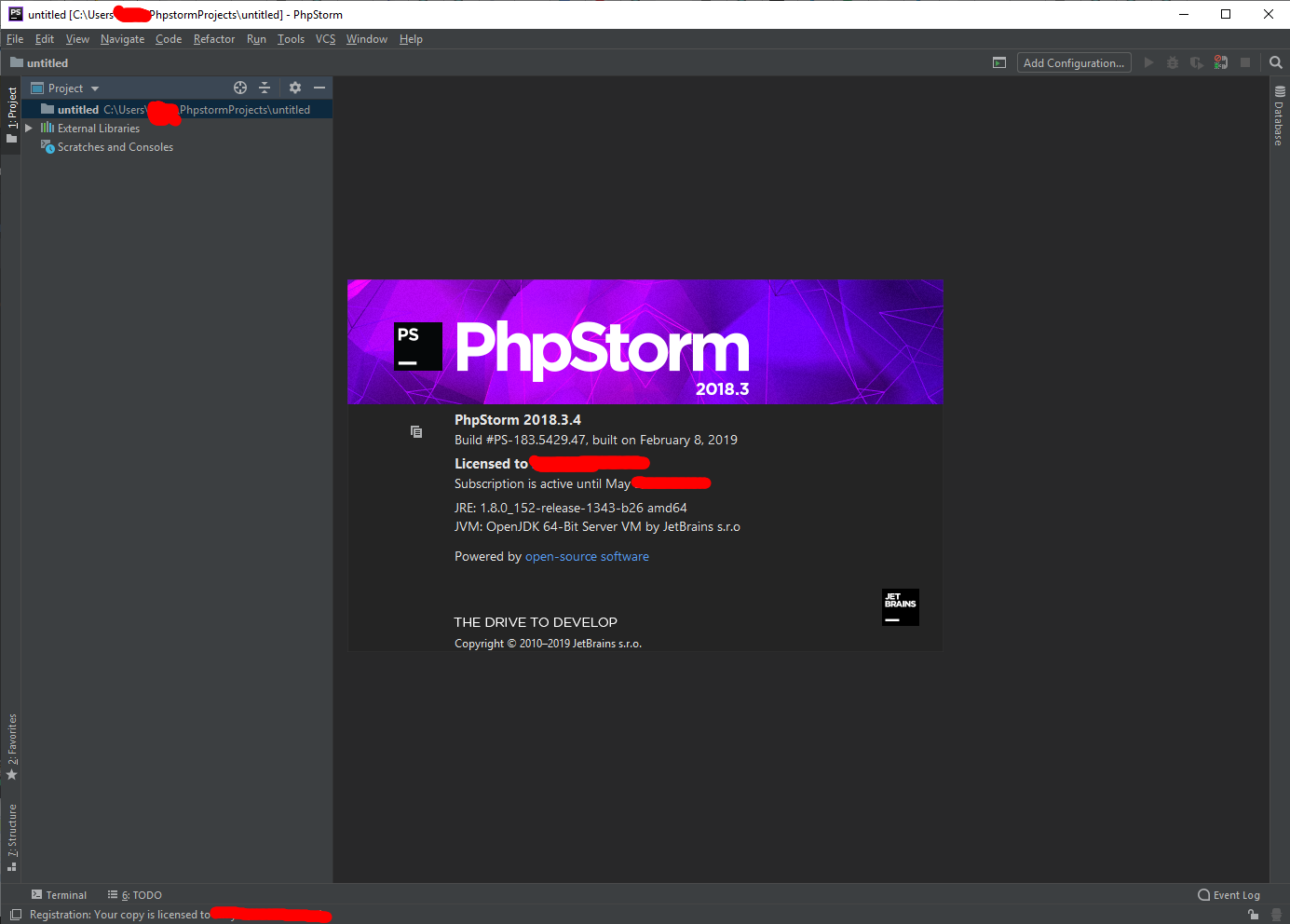1290x924 pixels.
Task: Click the 'Build #PS-183.5429.47' line
Action: pos(596,440)
